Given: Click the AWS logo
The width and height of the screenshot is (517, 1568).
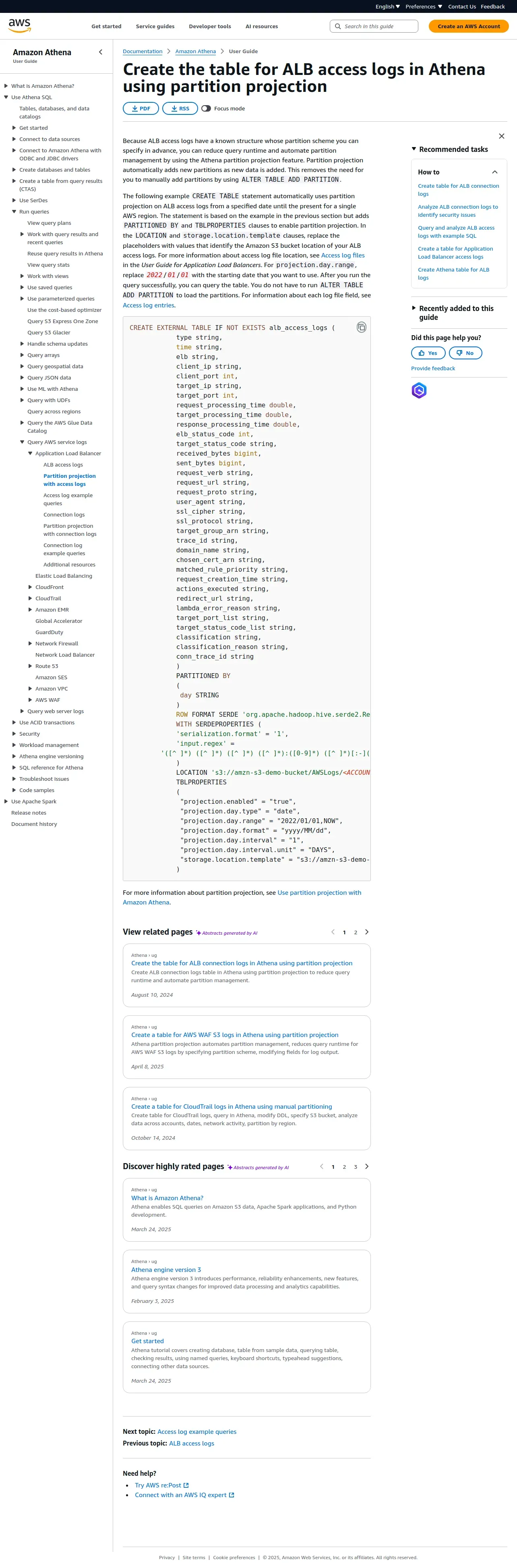Looking at the screenshot, I should (x=19, y=25).
